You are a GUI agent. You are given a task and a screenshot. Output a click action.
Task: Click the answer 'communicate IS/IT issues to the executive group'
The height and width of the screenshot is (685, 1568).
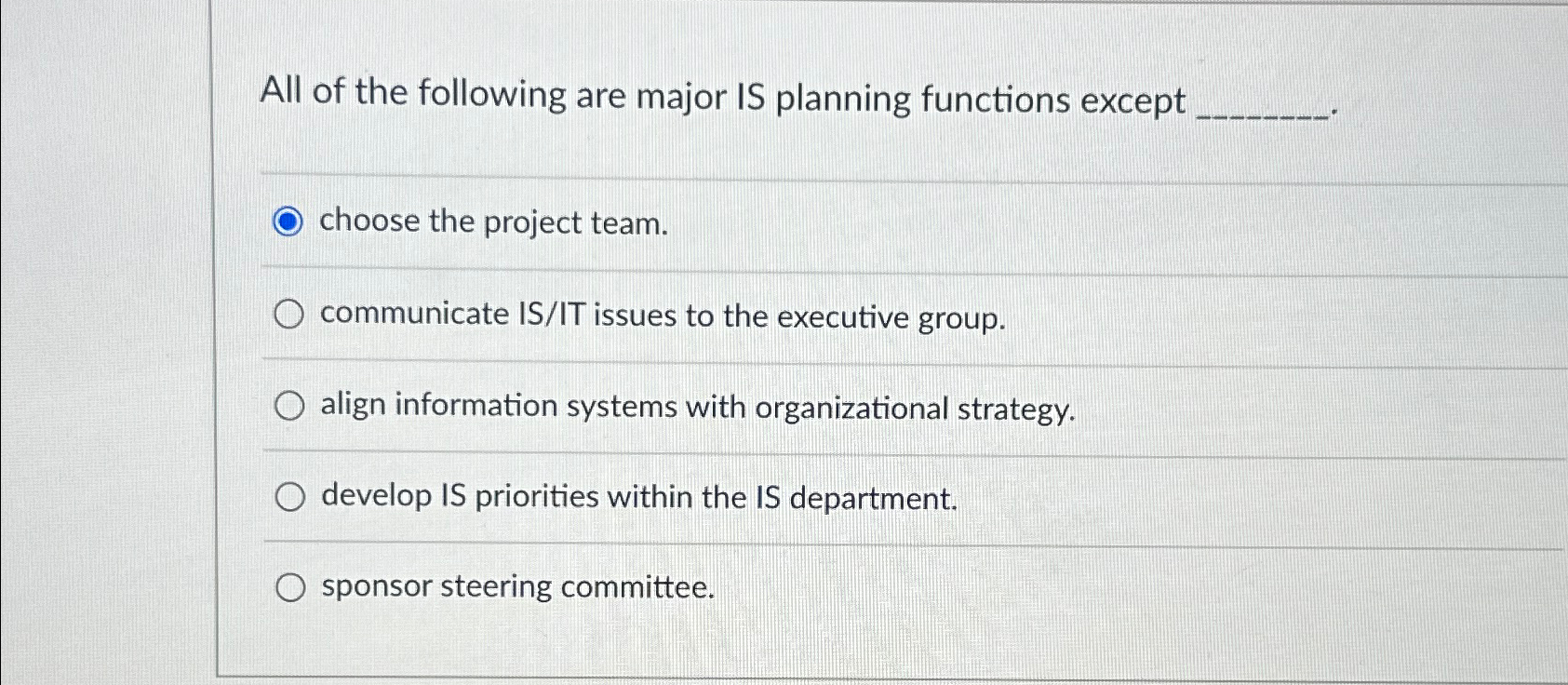point(663,316)
